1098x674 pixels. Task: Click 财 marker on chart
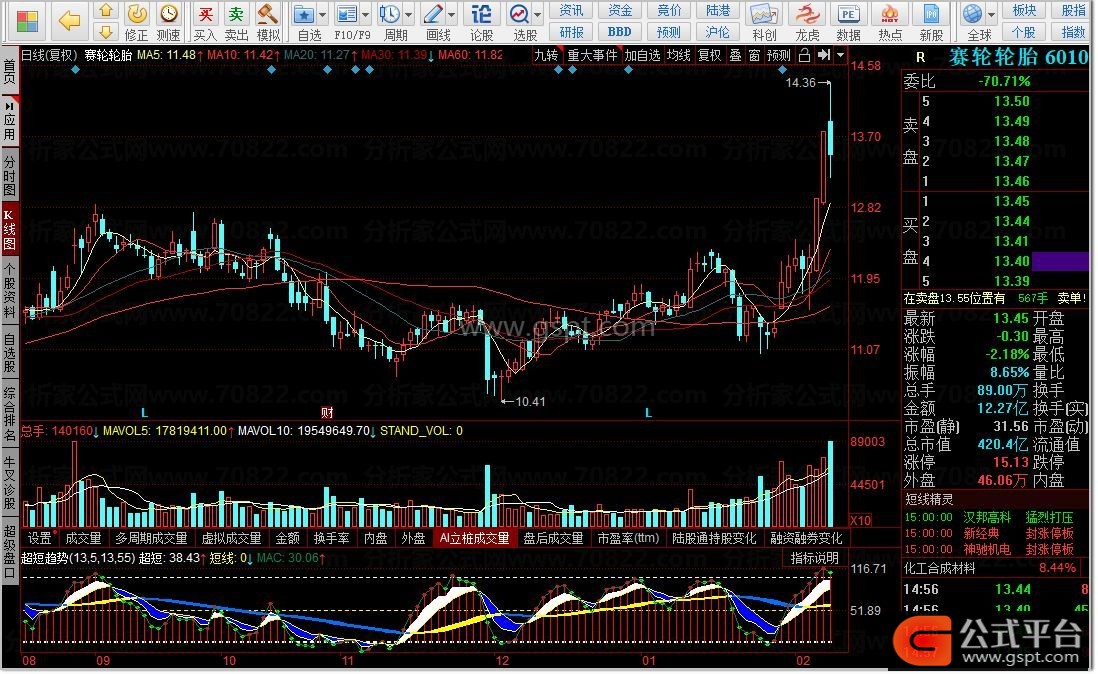327,412
